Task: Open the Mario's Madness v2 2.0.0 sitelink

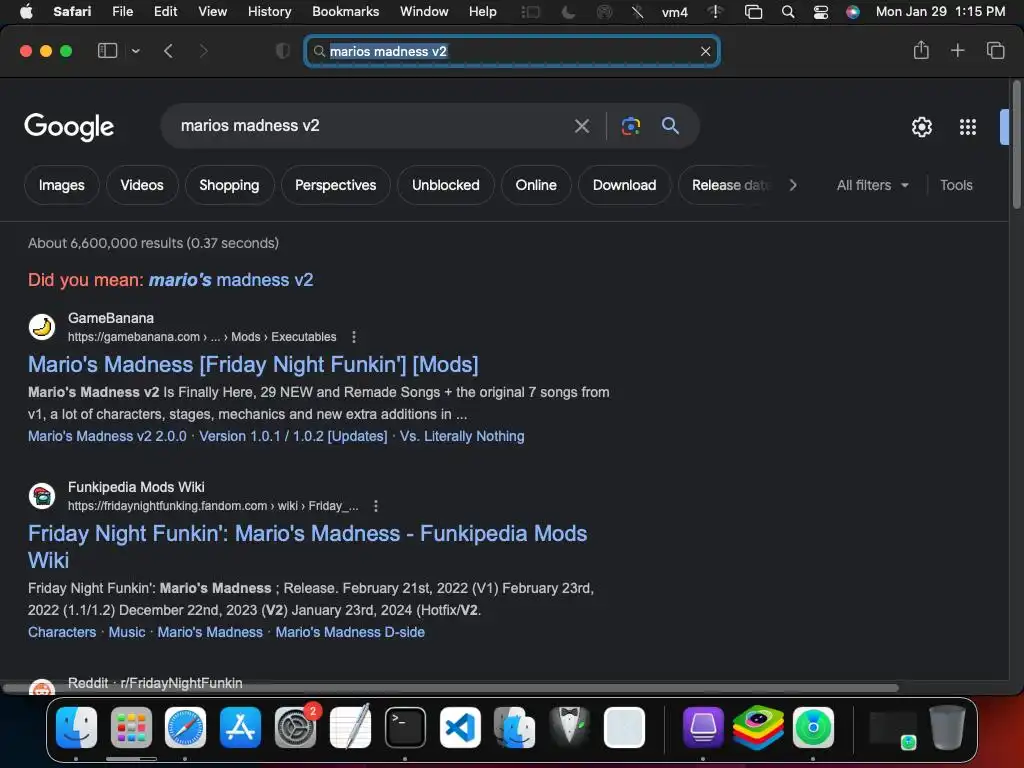Action: (x=107, y=436)
